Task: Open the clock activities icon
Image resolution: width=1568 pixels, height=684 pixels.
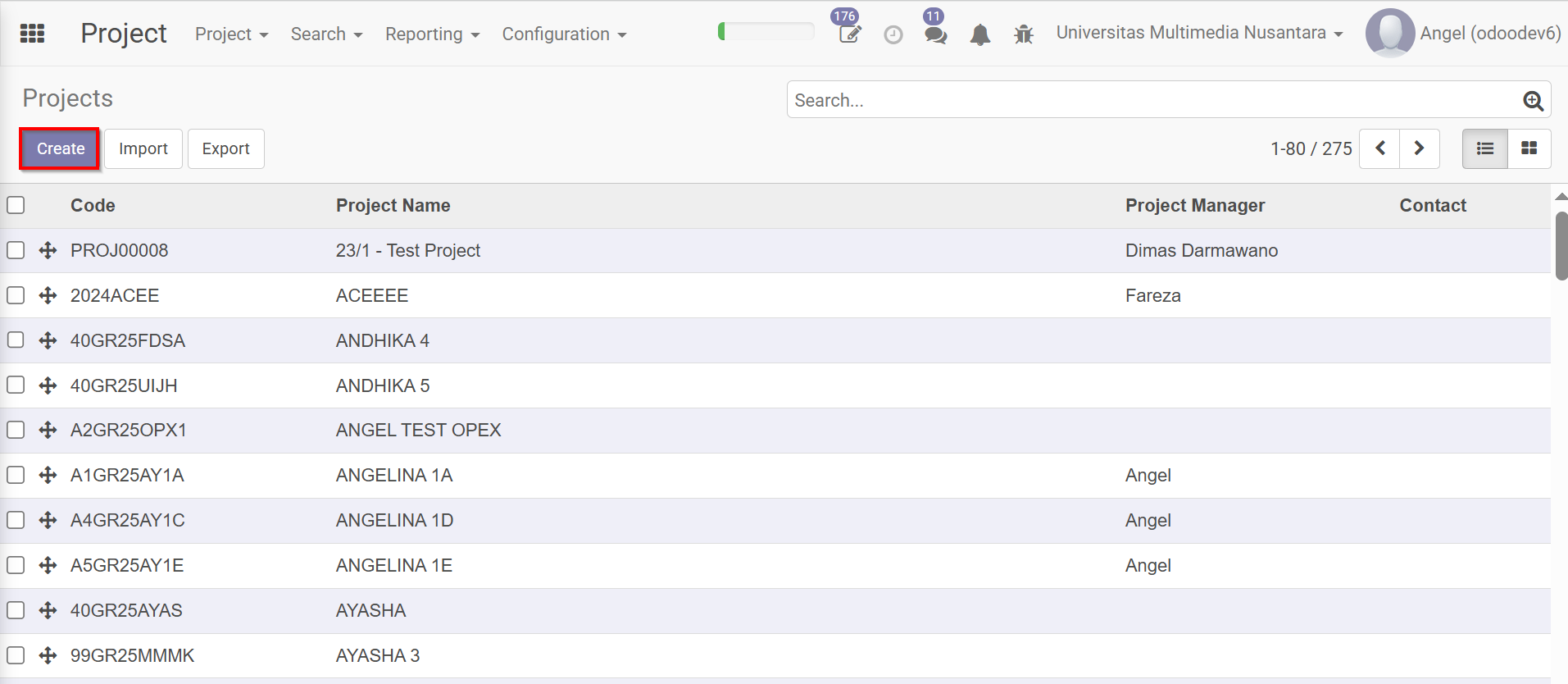Action: pos(893,34)
